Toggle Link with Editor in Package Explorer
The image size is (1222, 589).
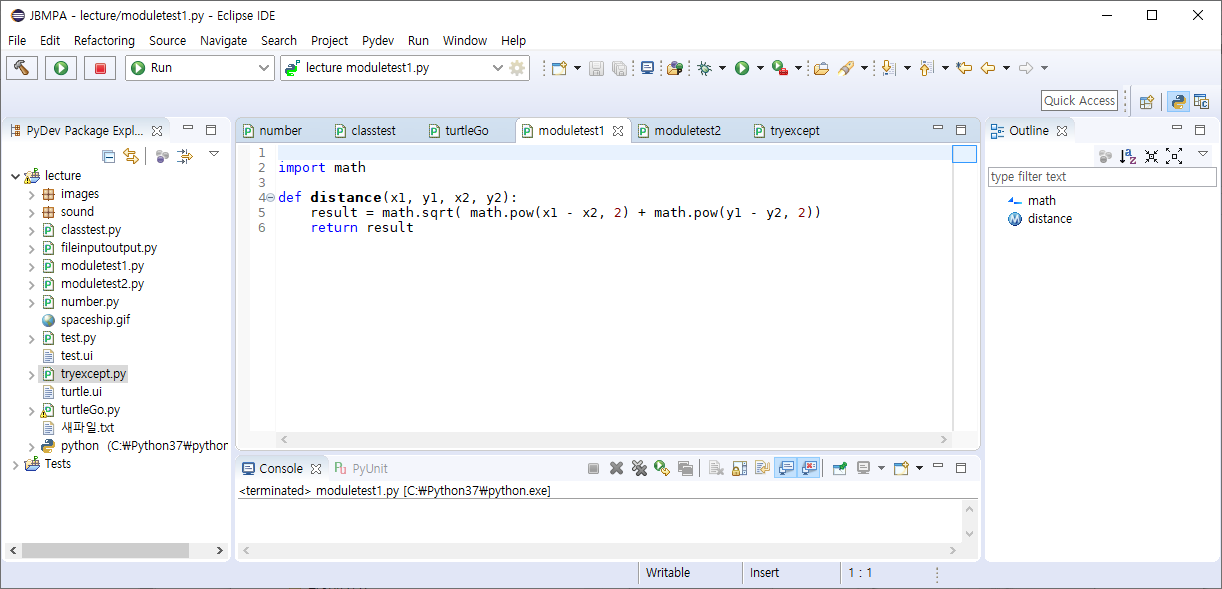[131, 156]
